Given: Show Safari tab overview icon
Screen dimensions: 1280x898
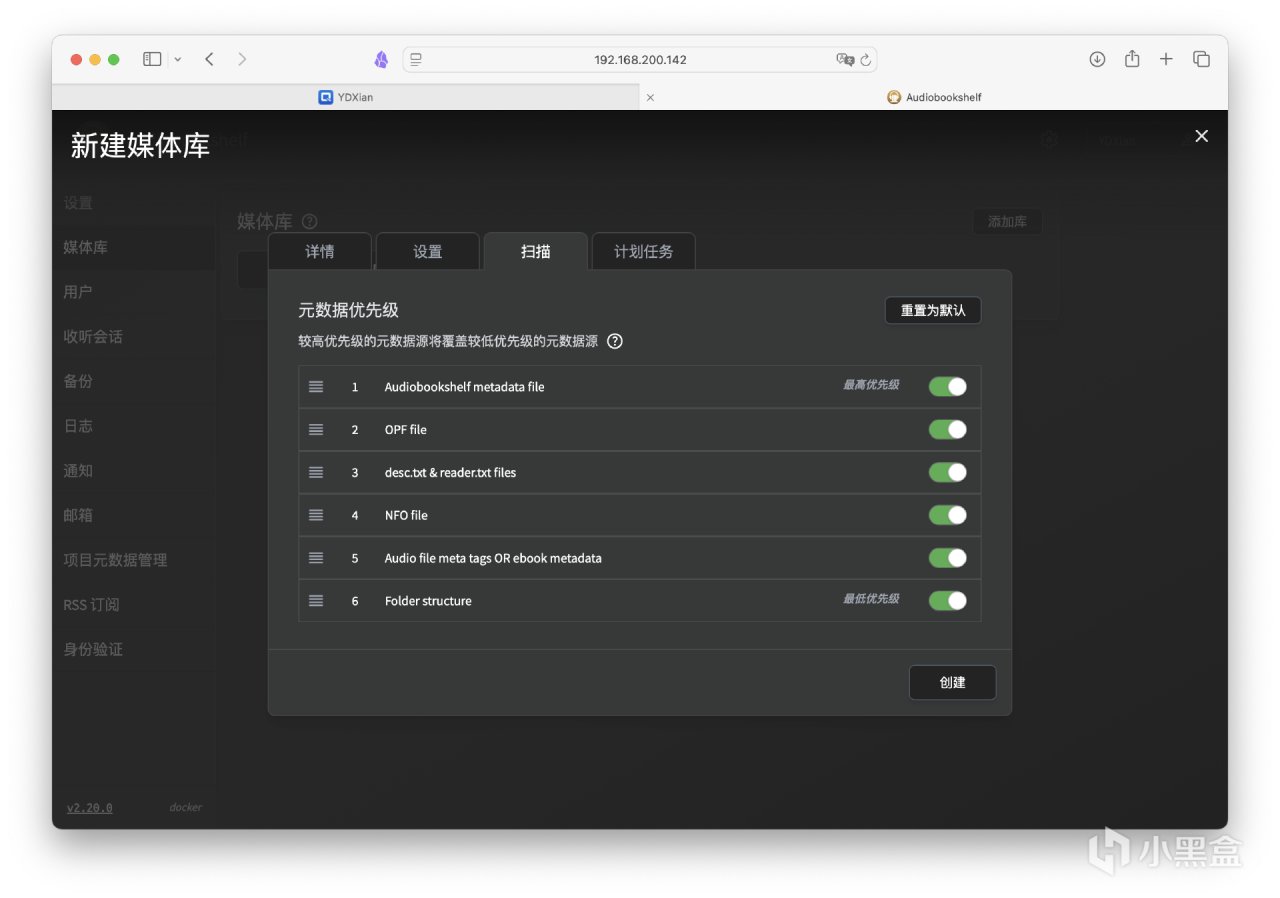Looking at the screenshot, I should [1202, 59].
